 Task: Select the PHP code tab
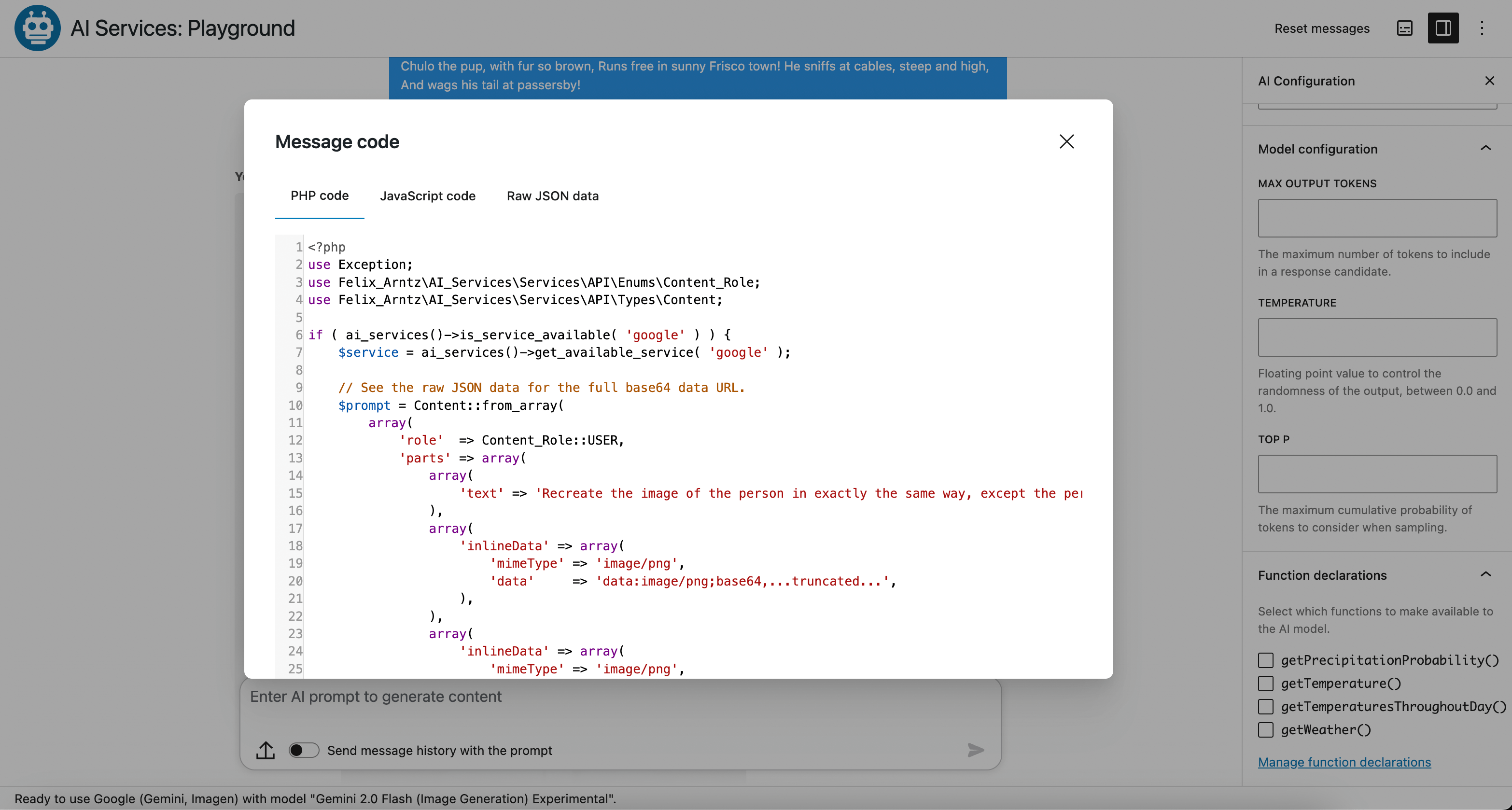pyautogui.click(x=319, y=196)
